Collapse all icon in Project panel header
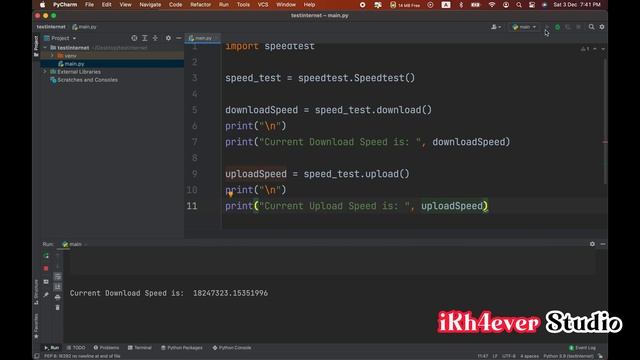 155,38
